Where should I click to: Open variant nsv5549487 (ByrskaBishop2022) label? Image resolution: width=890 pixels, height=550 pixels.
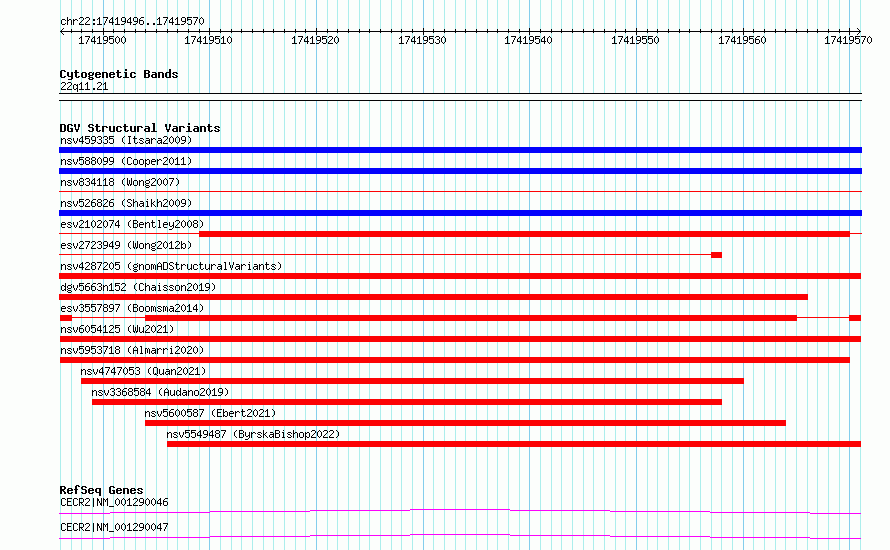pyautogui.click(x=253, y=434)
